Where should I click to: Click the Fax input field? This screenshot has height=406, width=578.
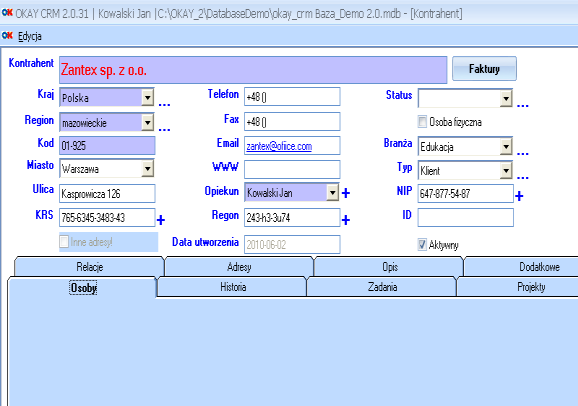(x=292, y=121)
